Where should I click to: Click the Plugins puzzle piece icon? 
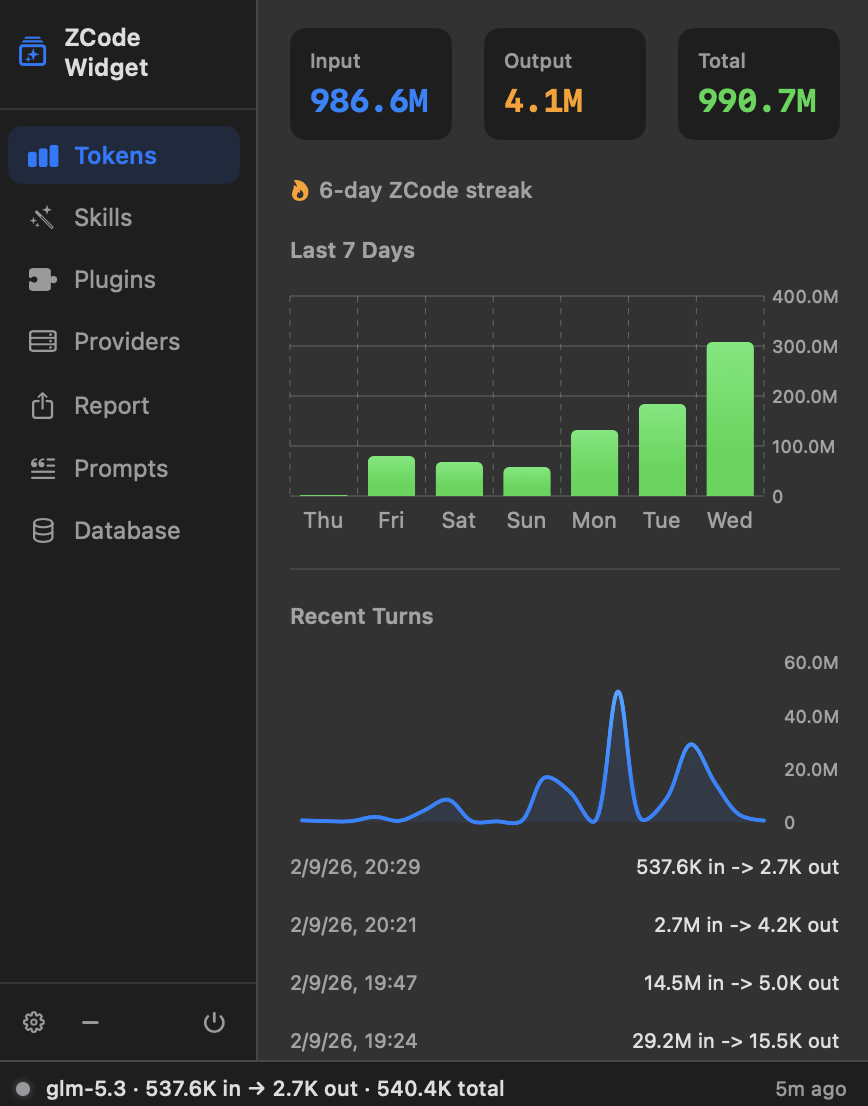point(42,280)
